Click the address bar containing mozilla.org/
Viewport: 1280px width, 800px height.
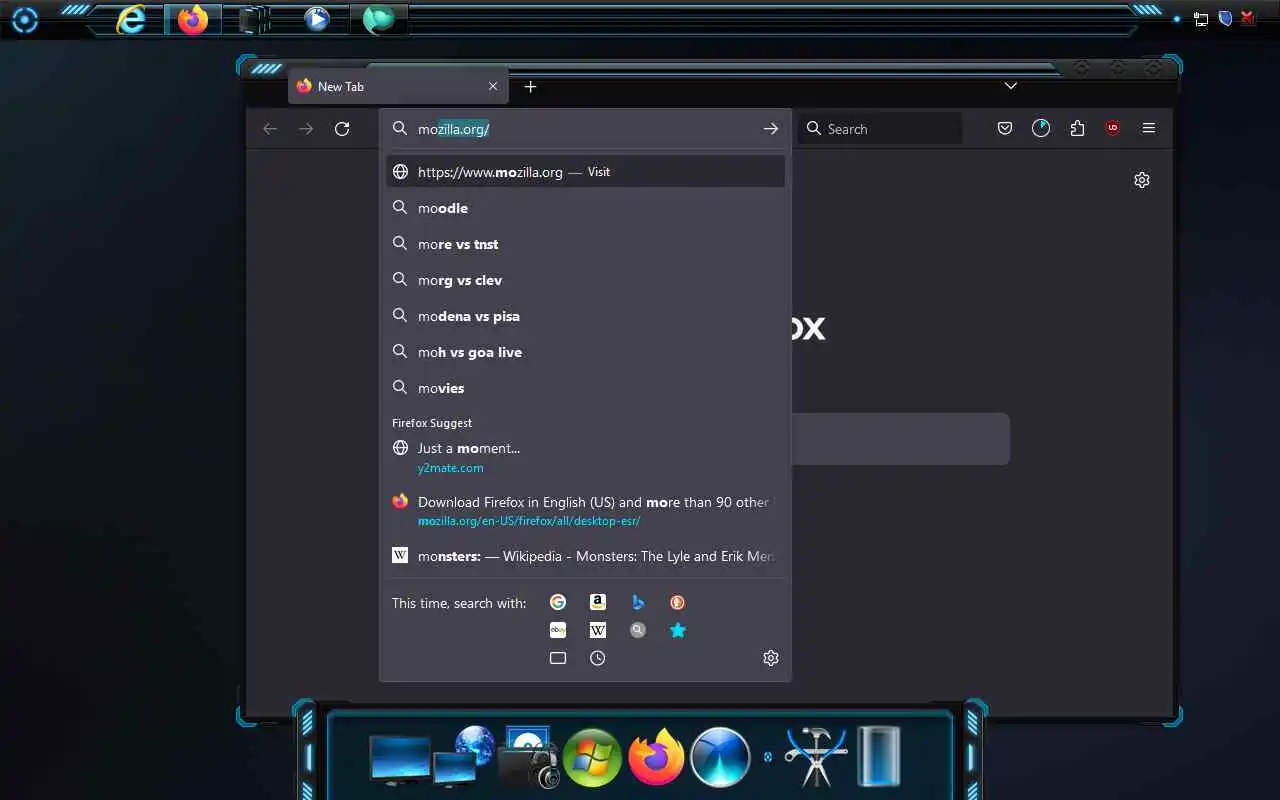585,129
